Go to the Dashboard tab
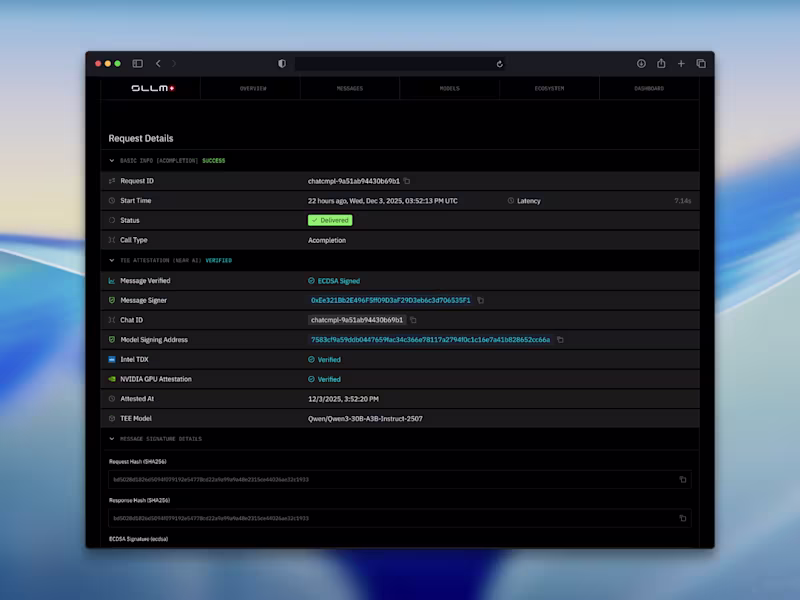The image size is (800, 600). click(649, 89)
